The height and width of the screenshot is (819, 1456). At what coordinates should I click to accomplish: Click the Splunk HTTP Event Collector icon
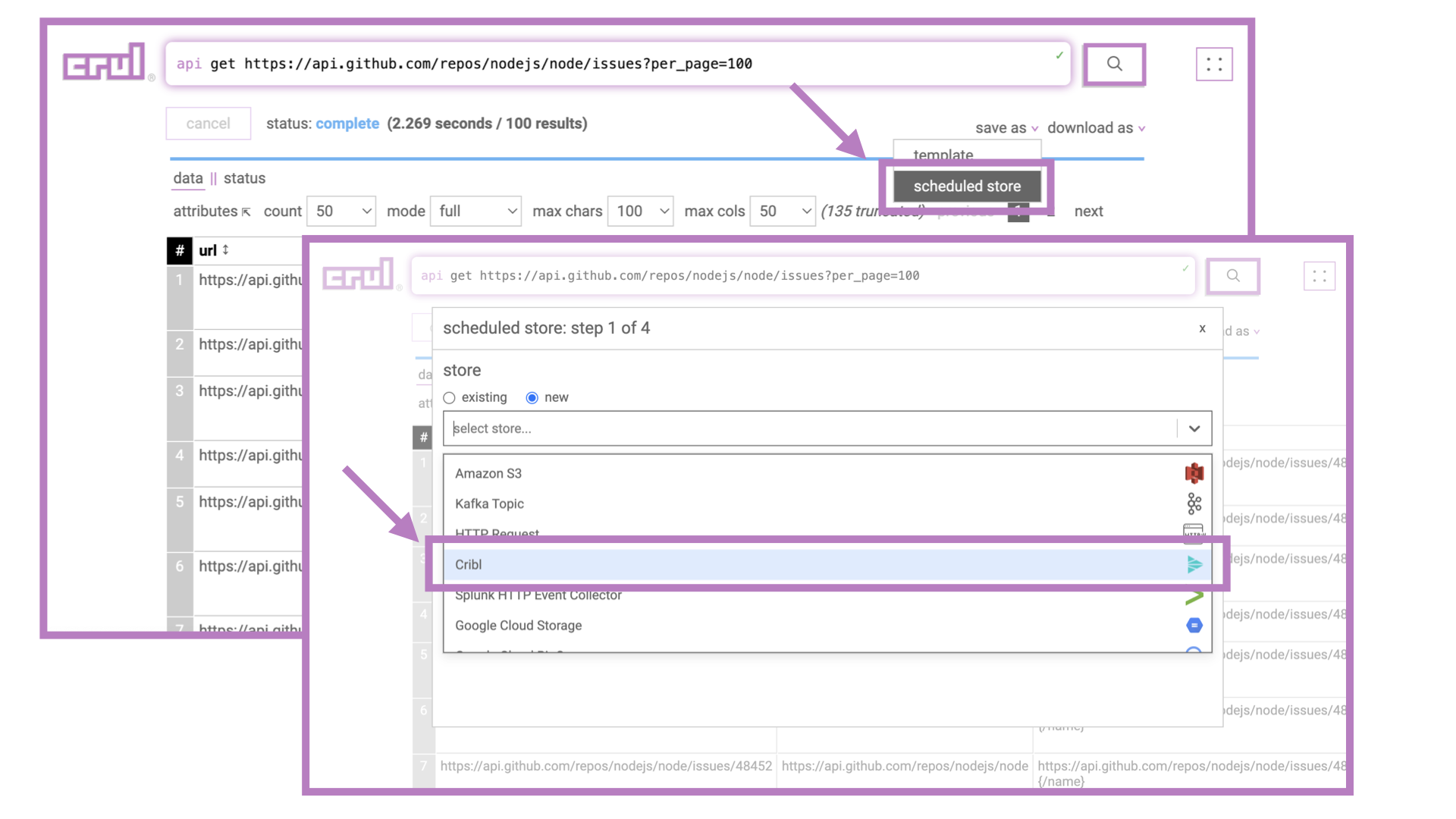[1194, 598]
